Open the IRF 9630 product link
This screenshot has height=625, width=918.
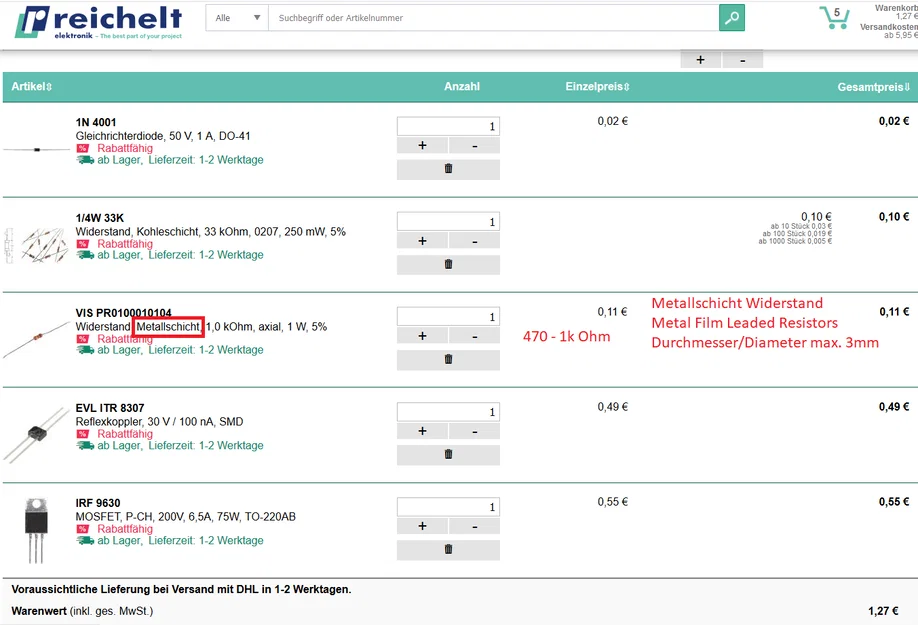pos(98,503)
